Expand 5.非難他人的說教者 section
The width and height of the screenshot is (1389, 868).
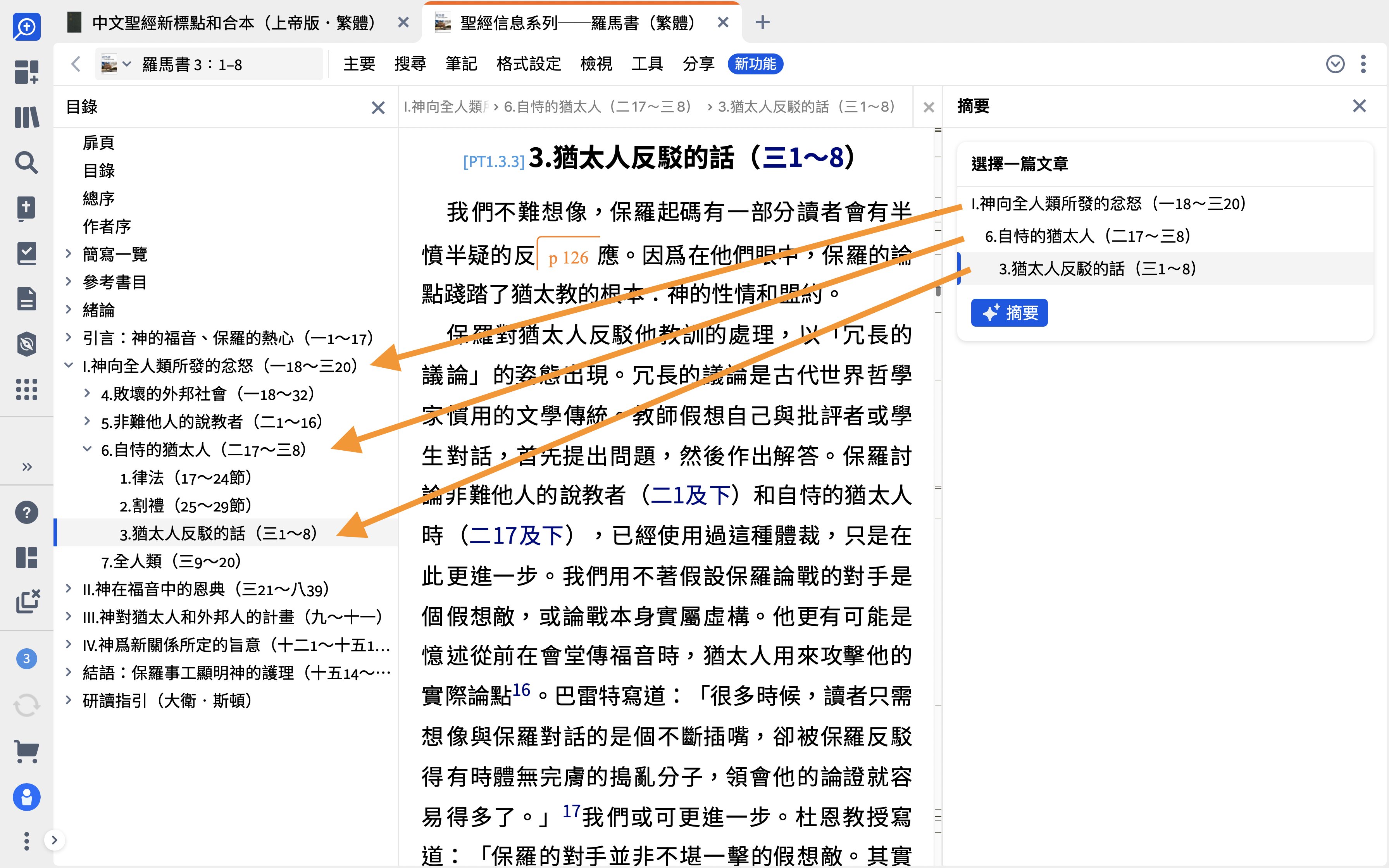pos(87,421)
